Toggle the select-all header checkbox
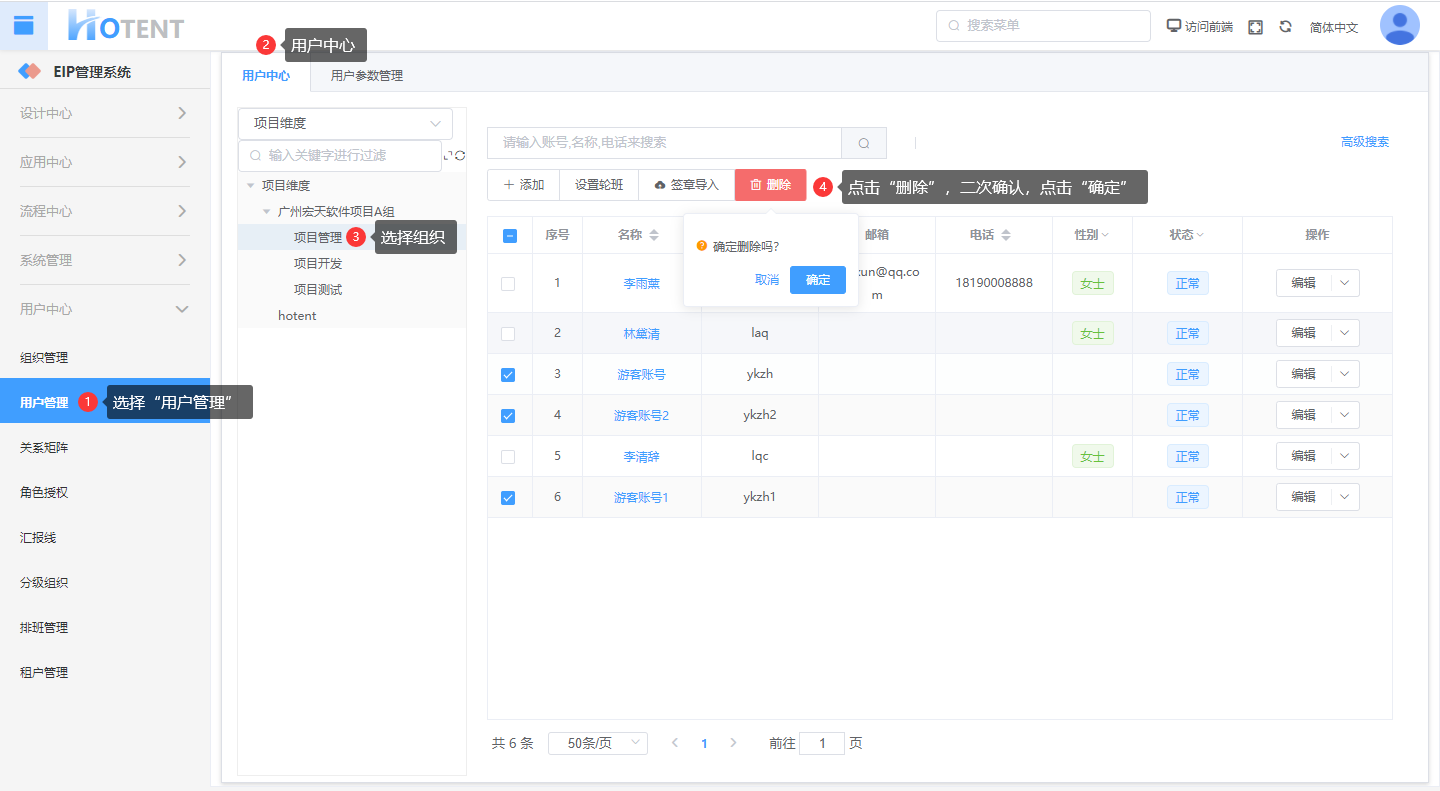The width and height of the screenshot is (1440, 791). pos(509,236)
